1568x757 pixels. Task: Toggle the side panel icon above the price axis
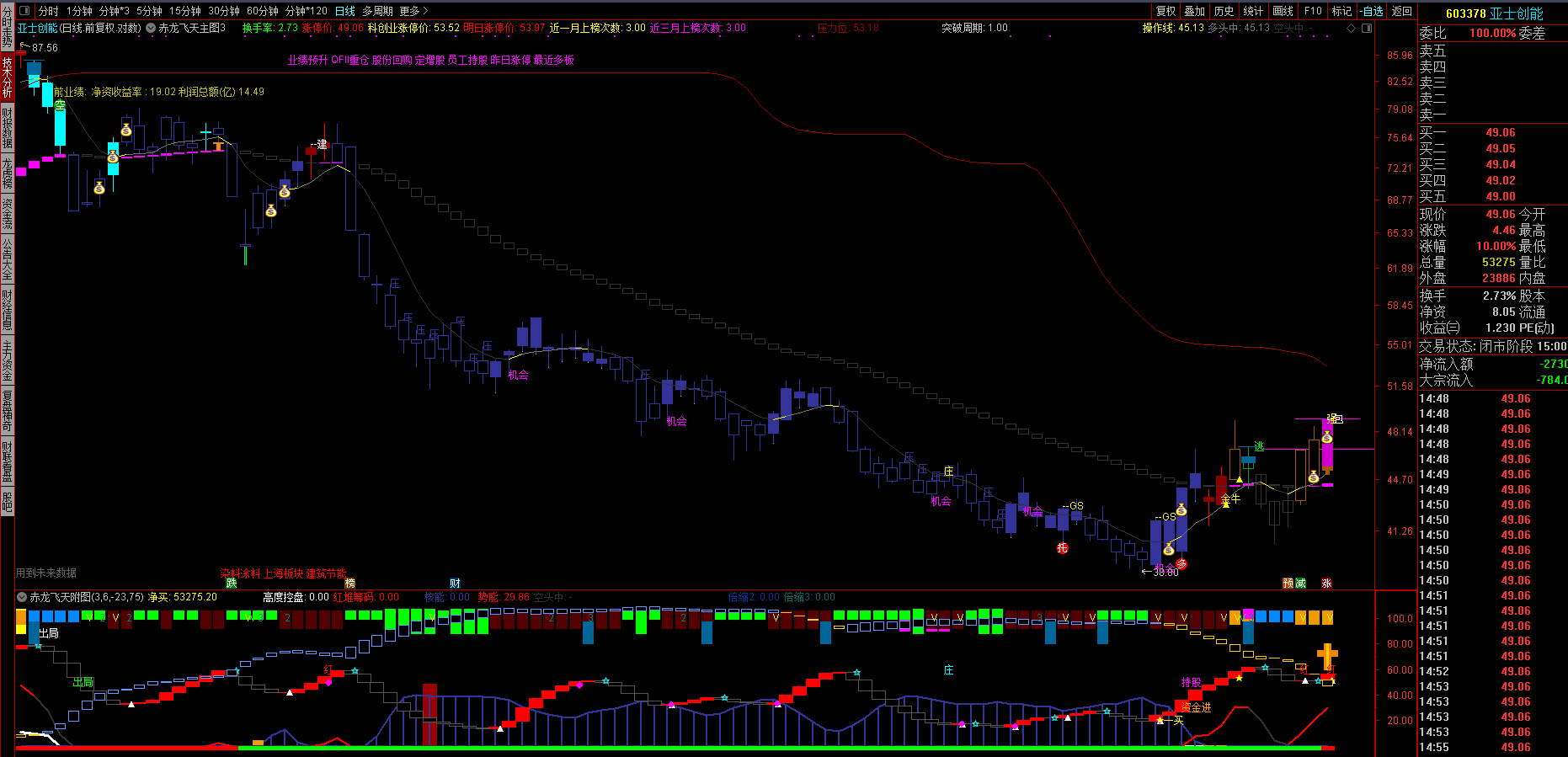tap(1367, 28)
